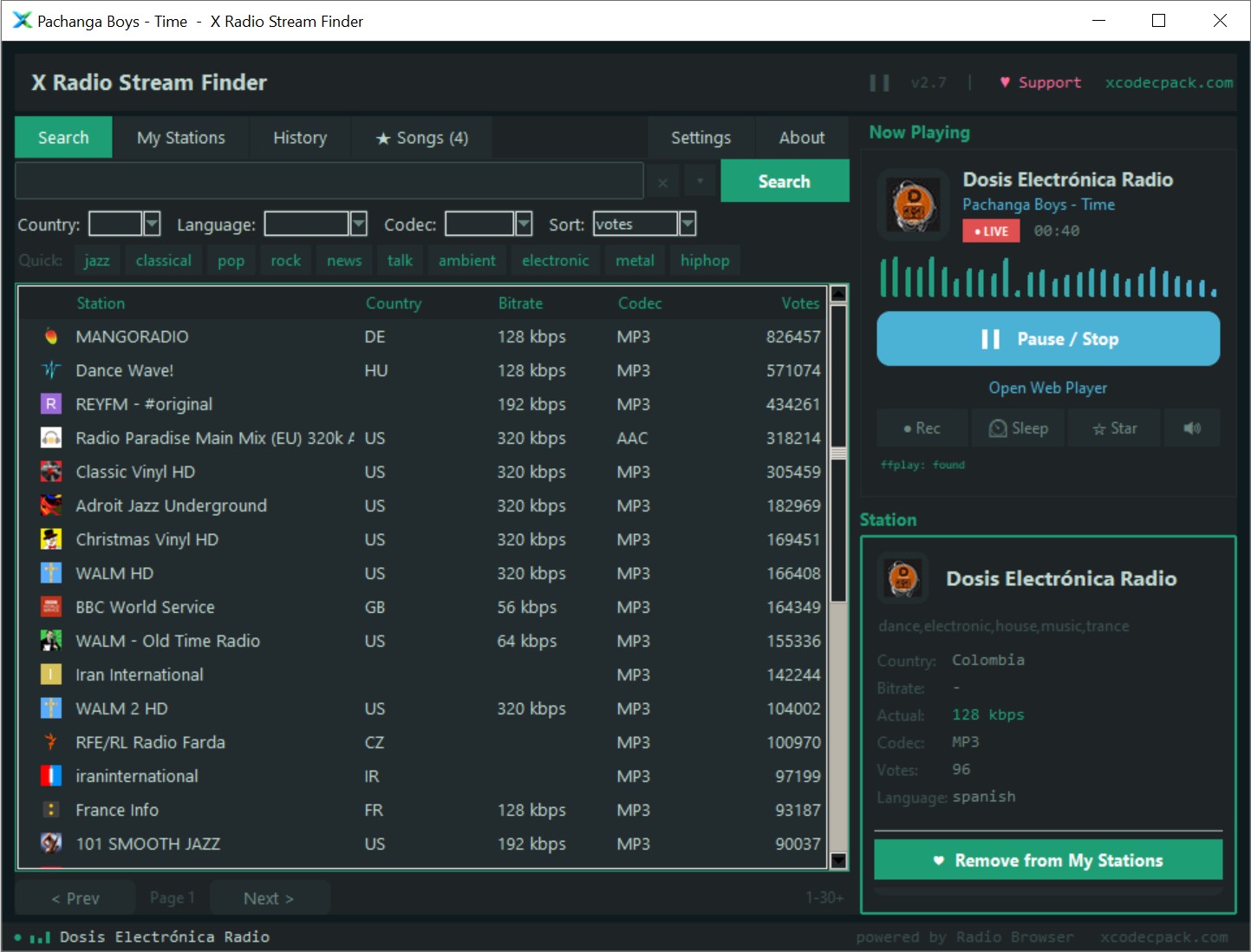Click the RFE/RL Radio Farda icon
The image size is (1251, 952).
(x=51, y=742)
